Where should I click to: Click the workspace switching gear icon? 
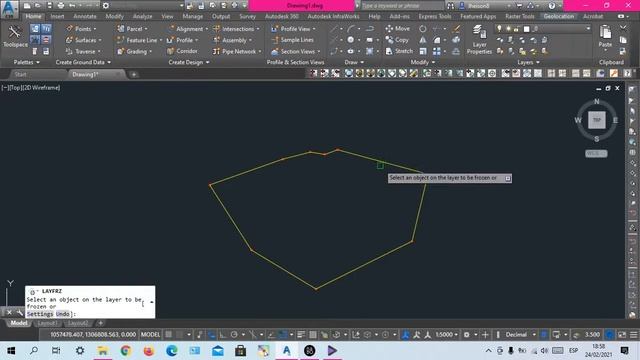(x=467, y=335)
